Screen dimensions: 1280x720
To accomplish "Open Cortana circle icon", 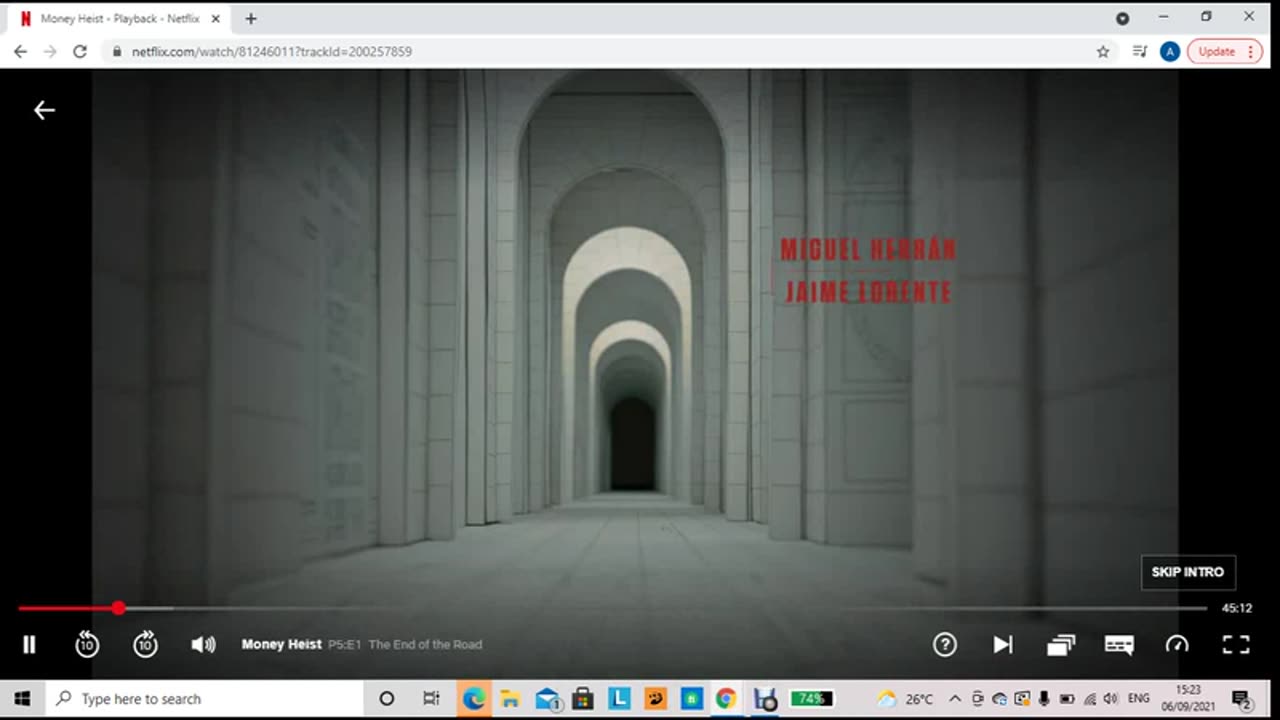I will [387, 699].
